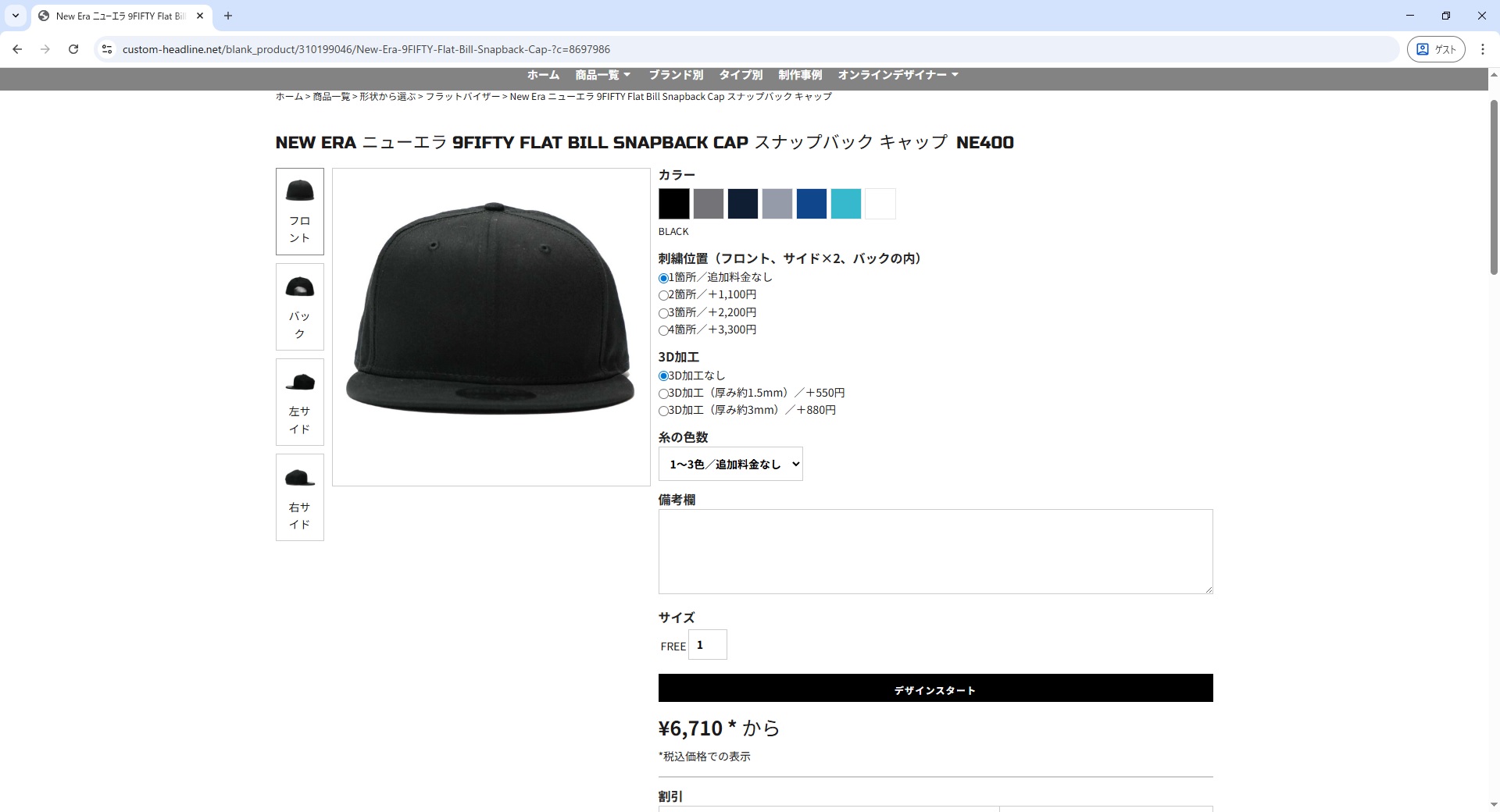Open the 制作事例 menu item
This screenshot has height=812, width=1500.
point(800,75)
